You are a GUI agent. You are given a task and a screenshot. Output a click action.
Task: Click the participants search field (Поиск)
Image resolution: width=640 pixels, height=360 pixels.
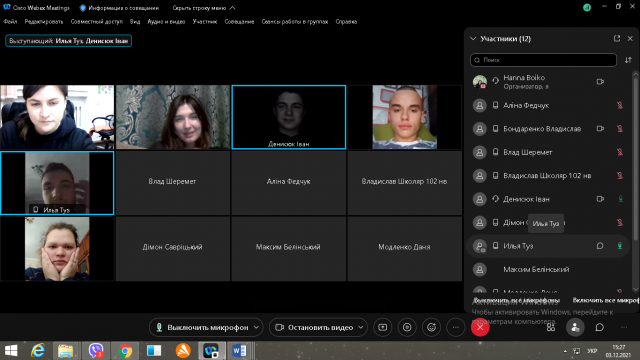(x=543, y=60)
